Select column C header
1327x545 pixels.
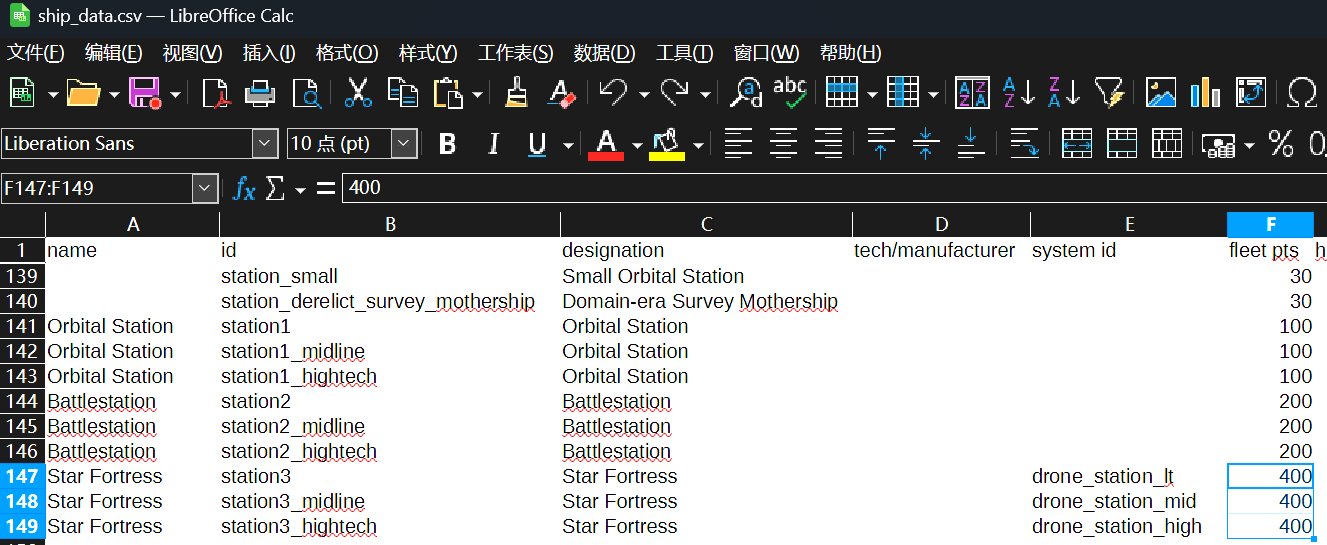(706, 225)
